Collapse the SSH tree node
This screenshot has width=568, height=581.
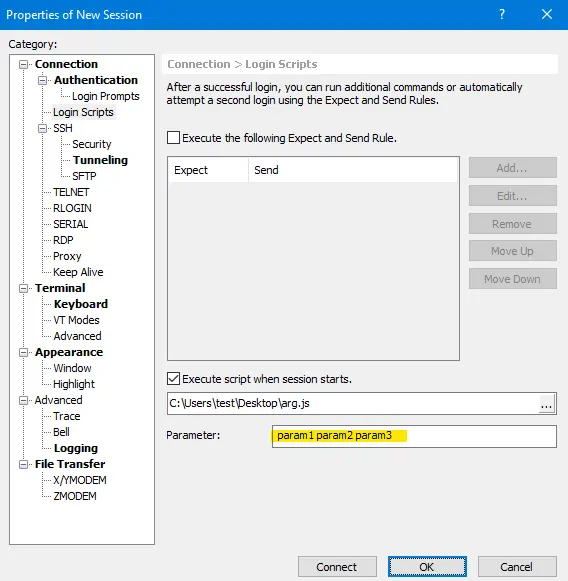43,129
